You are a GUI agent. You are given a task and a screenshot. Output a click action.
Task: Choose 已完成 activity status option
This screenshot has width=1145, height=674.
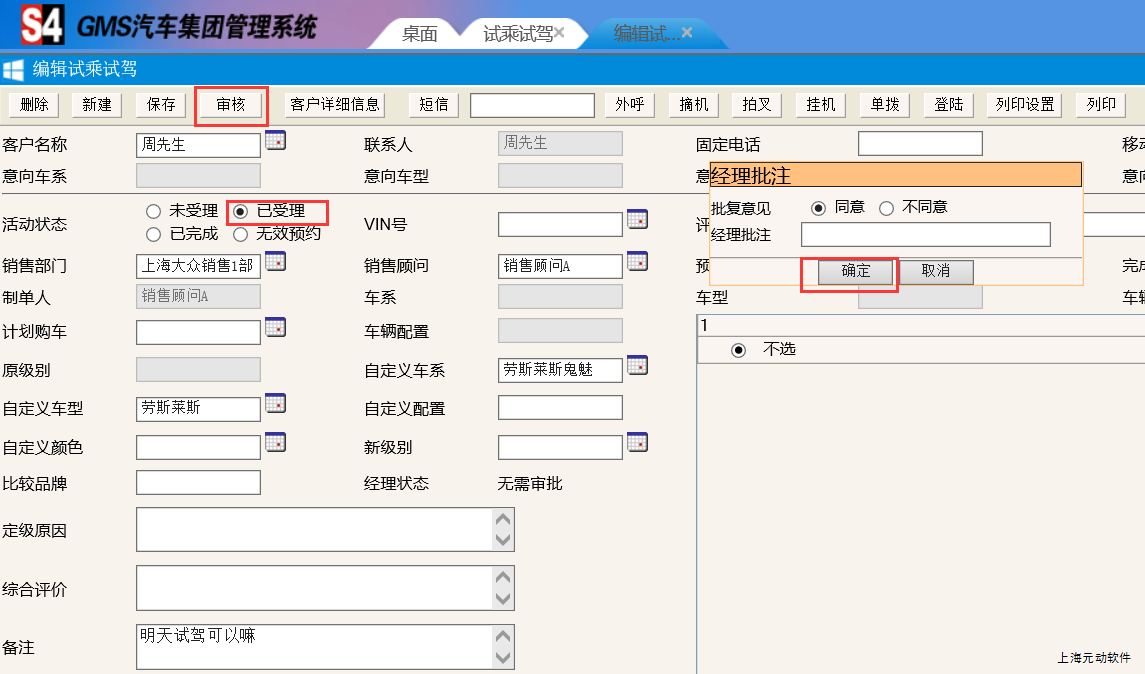click(153, 235)
